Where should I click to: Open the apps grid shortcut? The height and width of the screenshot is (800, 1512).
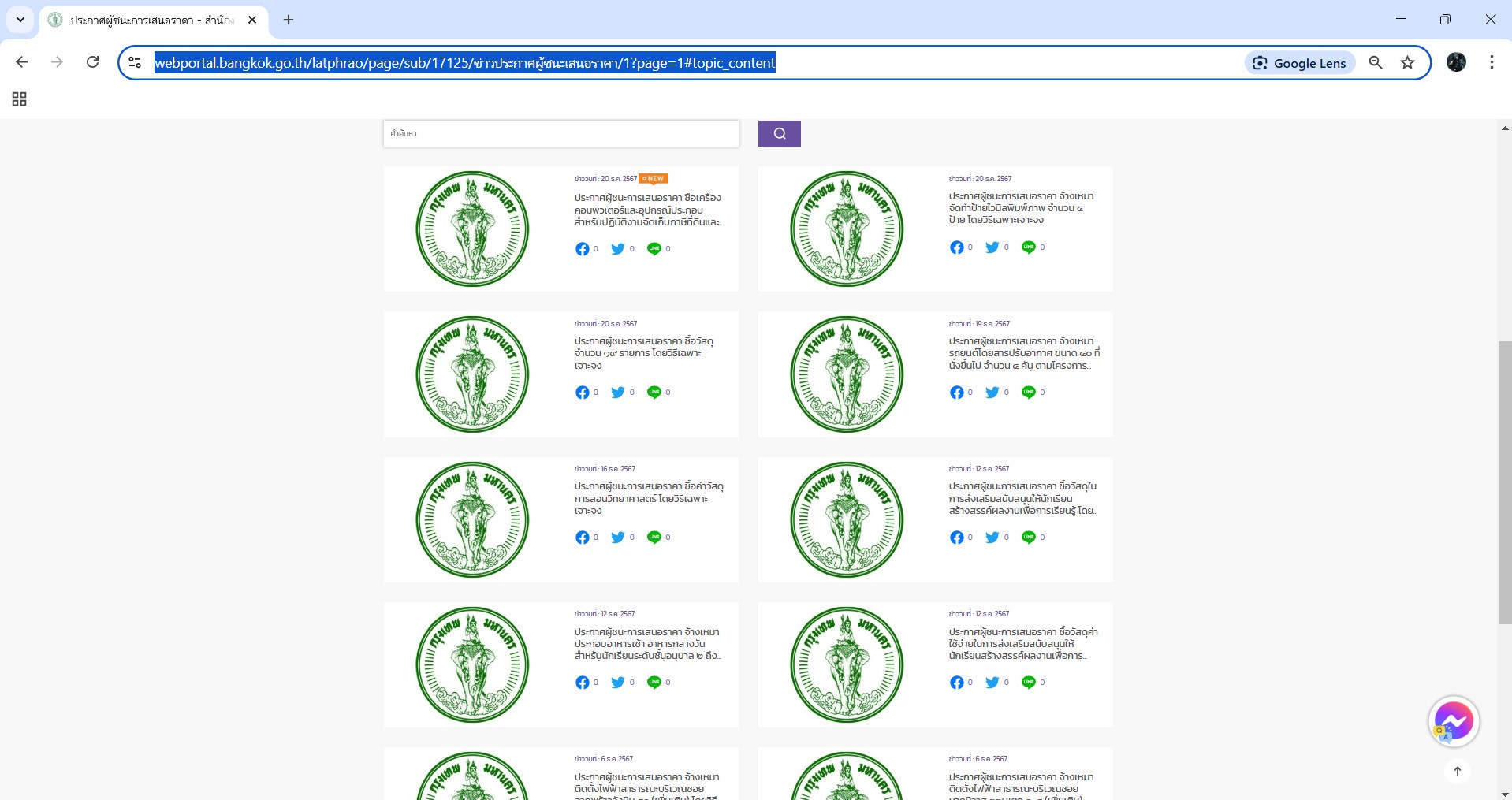(x=20, y=99)
